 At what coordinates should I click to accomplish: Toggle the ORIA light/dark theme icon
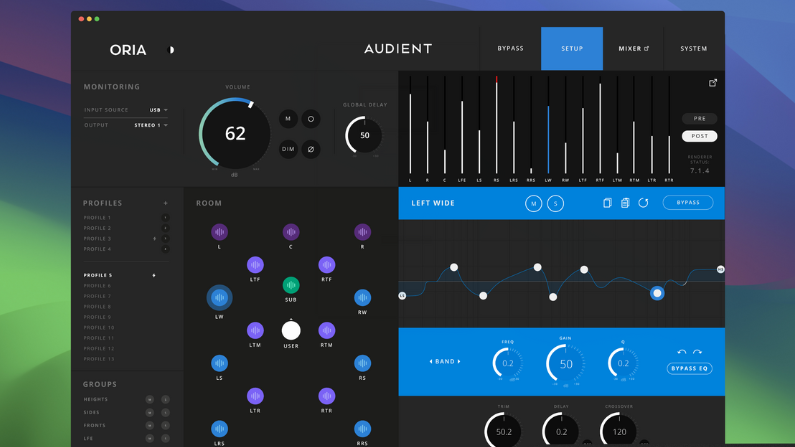pos(171,50)
